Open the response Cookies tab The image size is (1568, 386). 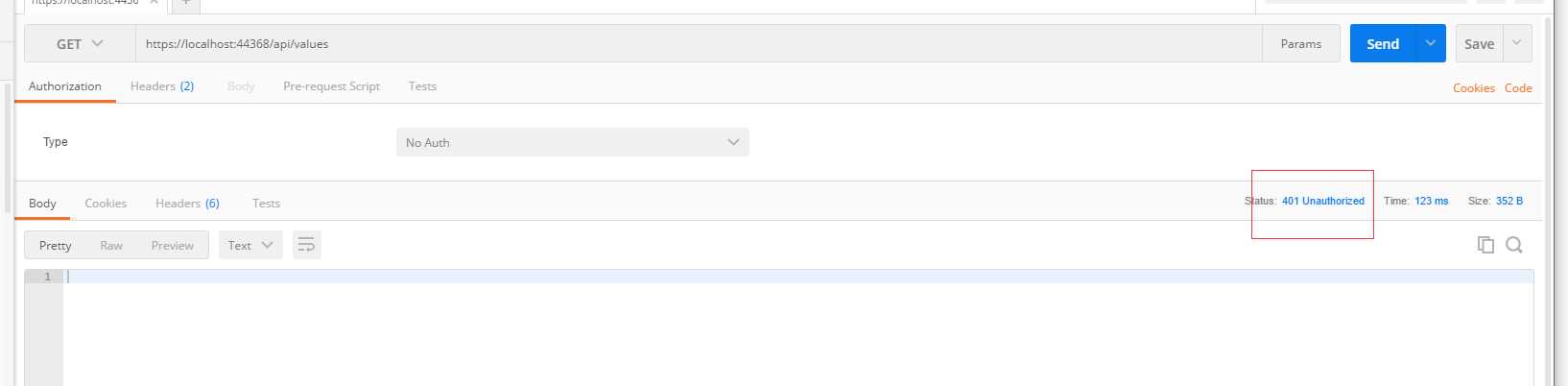pyautogui.click(x=106, y=204)
